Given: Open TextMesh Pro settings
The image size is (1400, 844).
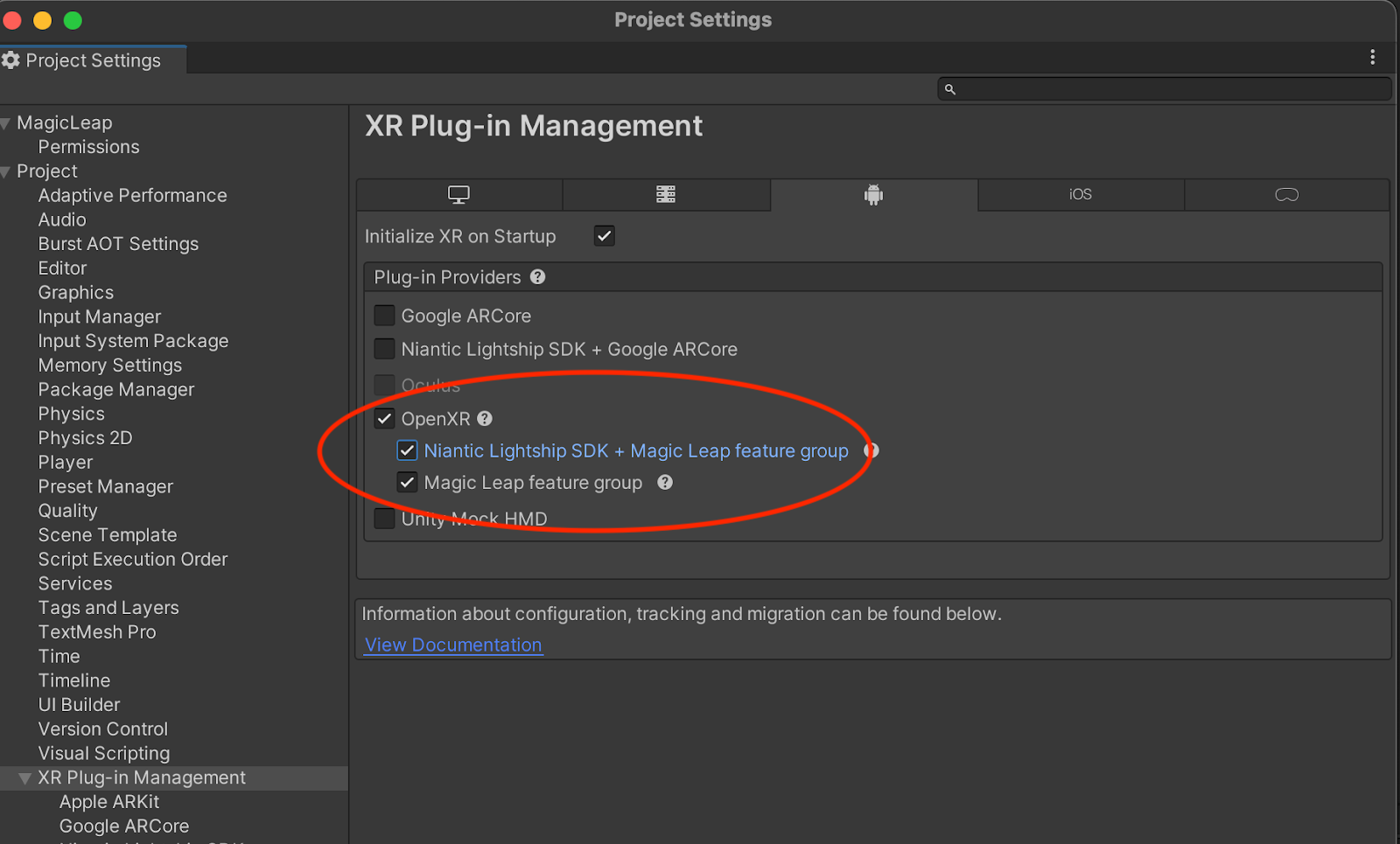Looking at the screenshot, I should tap(96, 632).
